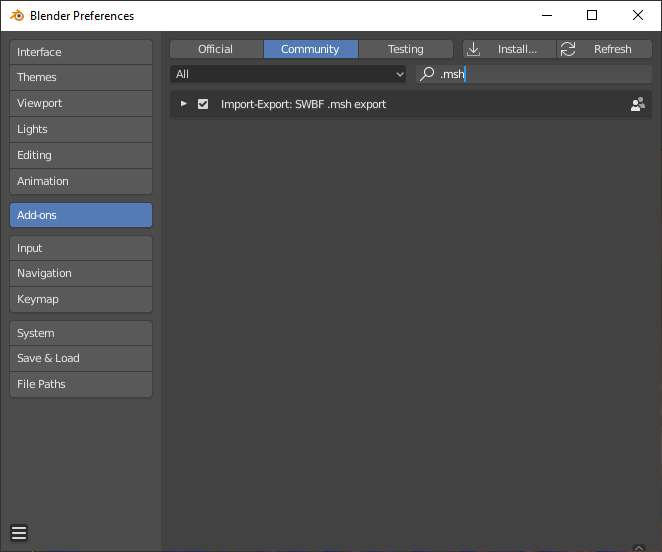662x552 pixels.
Task: Switch to Animation preferences
Action: 81,181
